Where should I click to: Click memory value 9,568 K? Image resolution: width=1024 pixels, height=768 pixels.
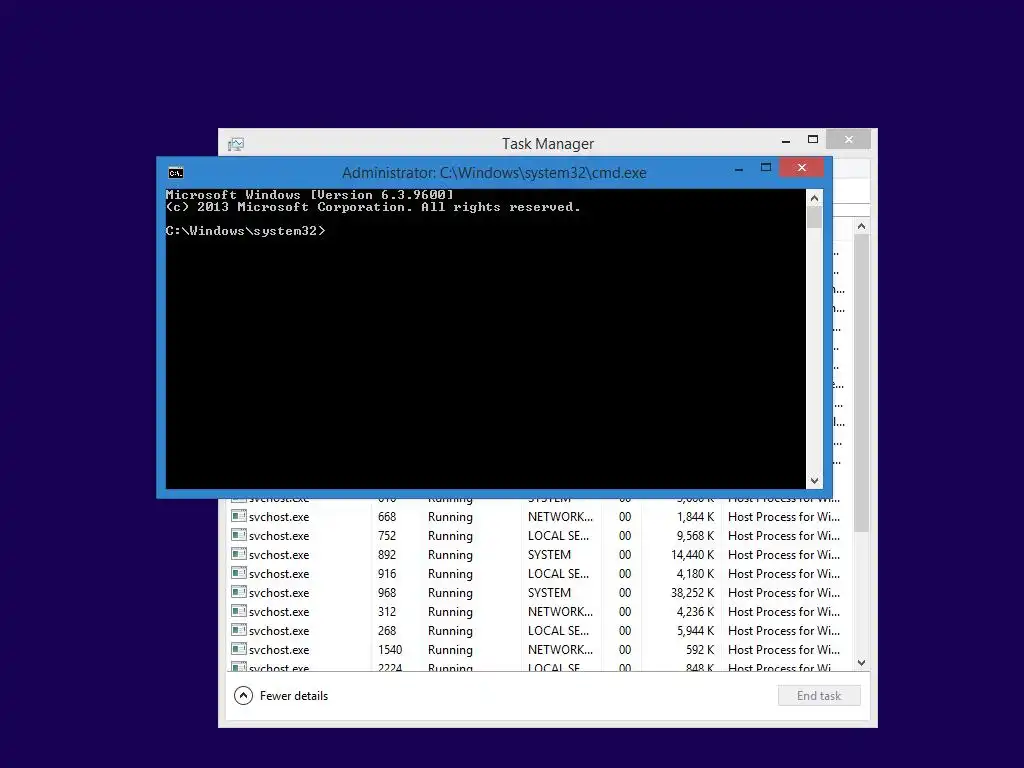[x=696, y=536]
